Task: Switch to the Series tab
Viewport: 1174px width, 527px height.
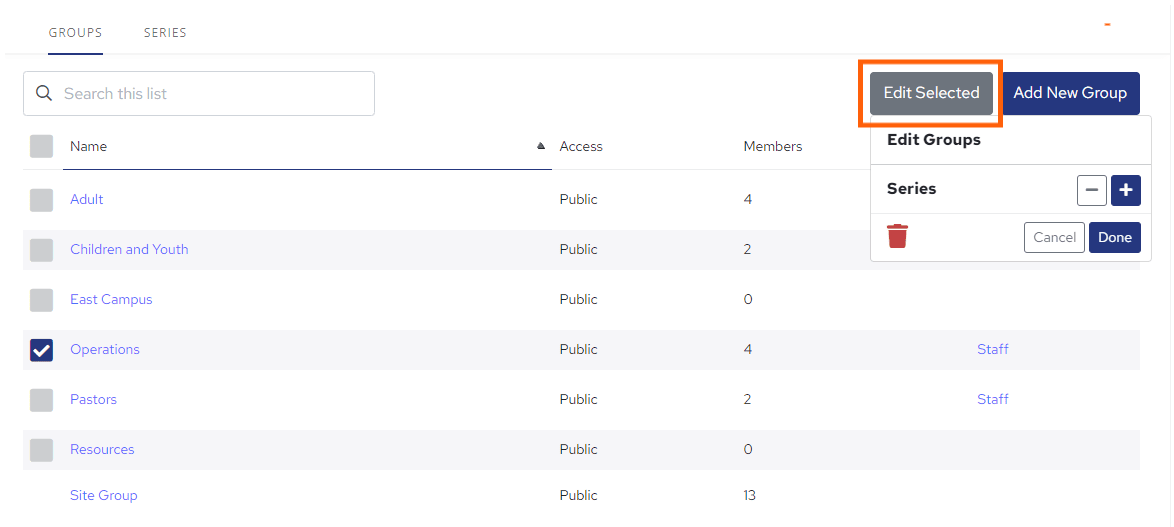Action: pyautogui.click(x=165, y=33)
